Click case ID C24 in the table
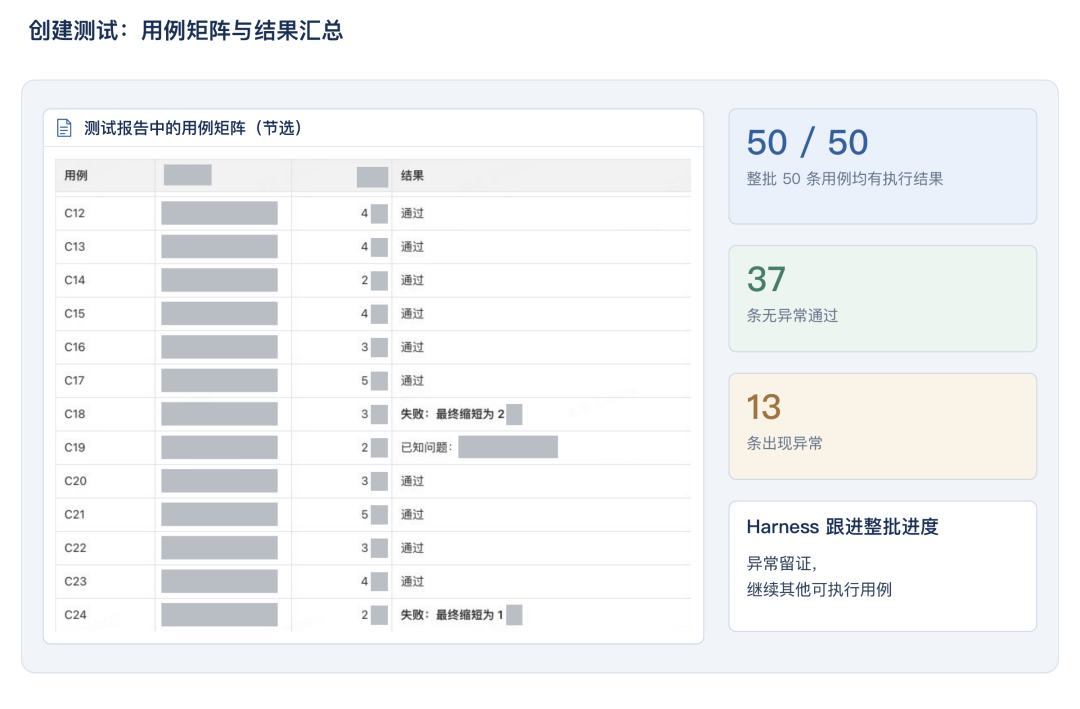This screenshot has height=709, width=1080. coord(75,615)
